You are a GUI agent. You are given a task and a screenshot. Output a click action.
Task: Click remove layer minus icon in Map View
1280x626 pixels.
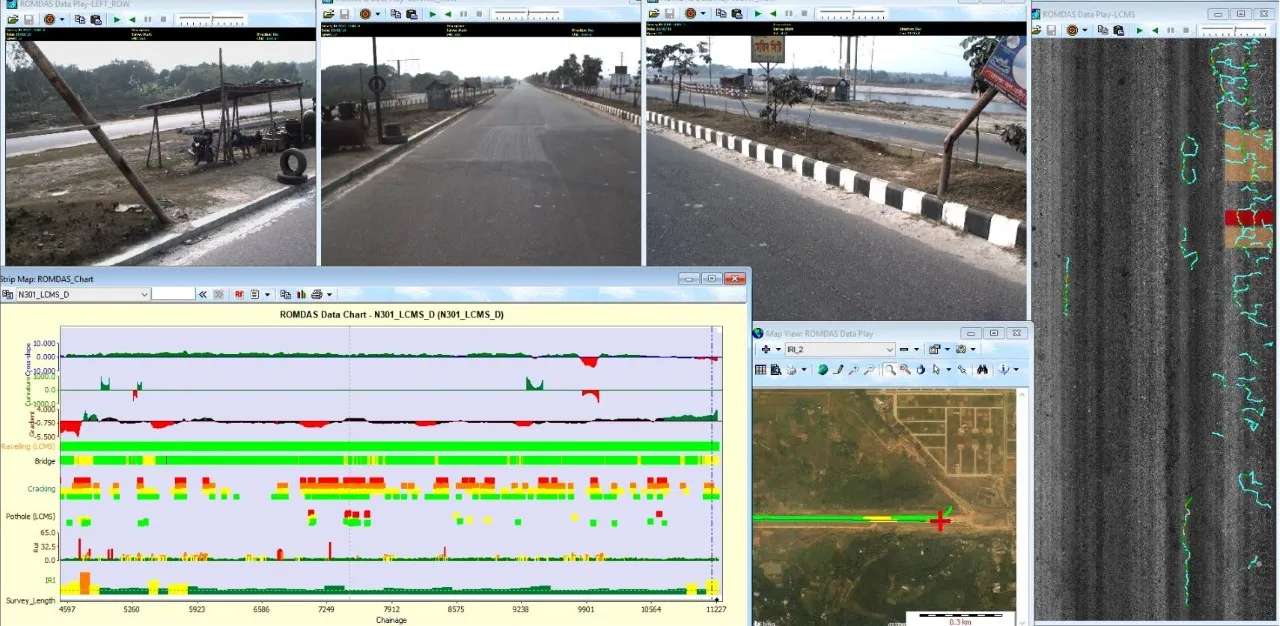904,350
